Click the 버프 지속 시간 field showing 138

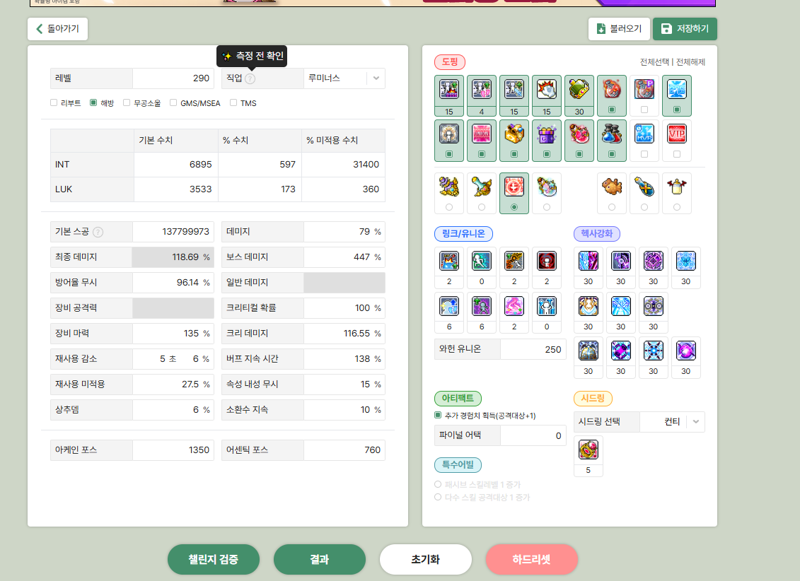coord(344,359)
